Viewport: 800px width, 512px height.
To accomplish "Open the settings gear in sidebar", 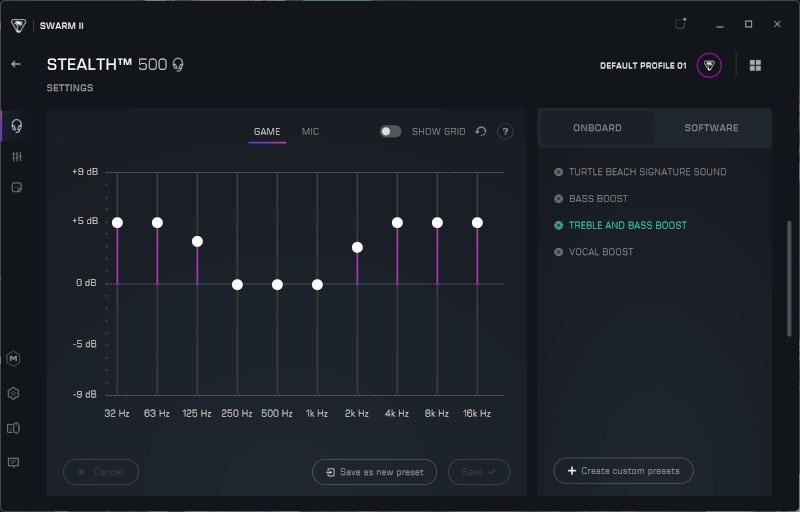I will (x=14, y=393).
